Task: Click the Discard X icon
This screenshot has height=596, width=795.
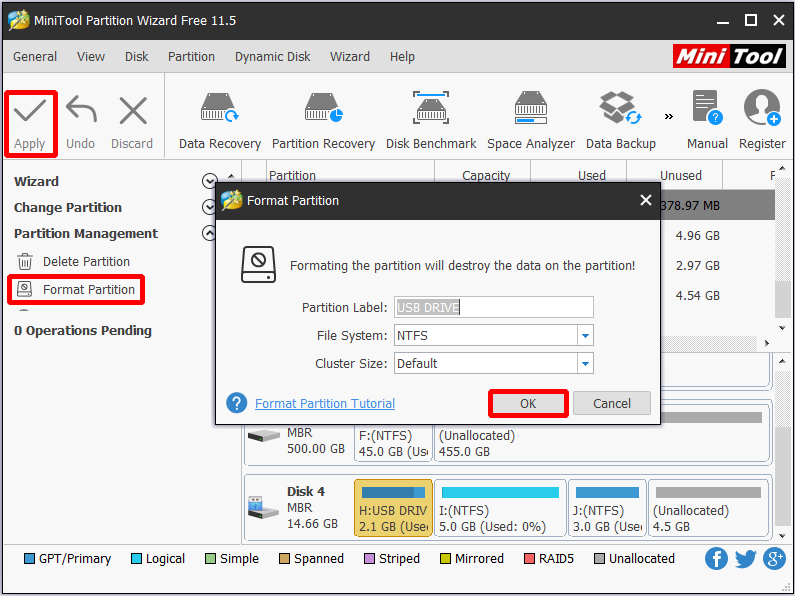Action: pos(133,111)
